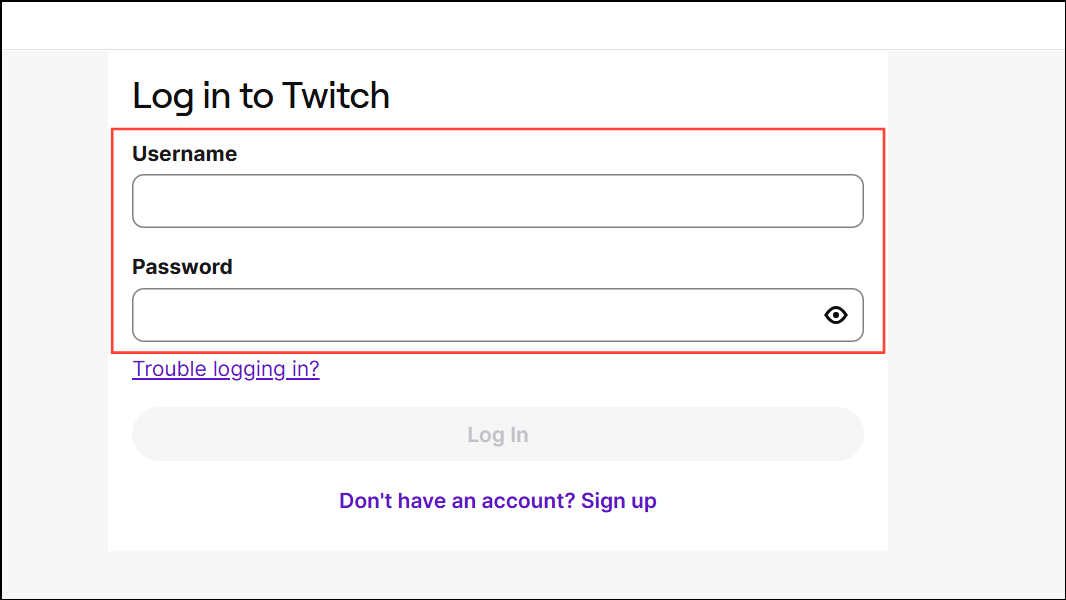Click gray area below the login card

(533, 574)
